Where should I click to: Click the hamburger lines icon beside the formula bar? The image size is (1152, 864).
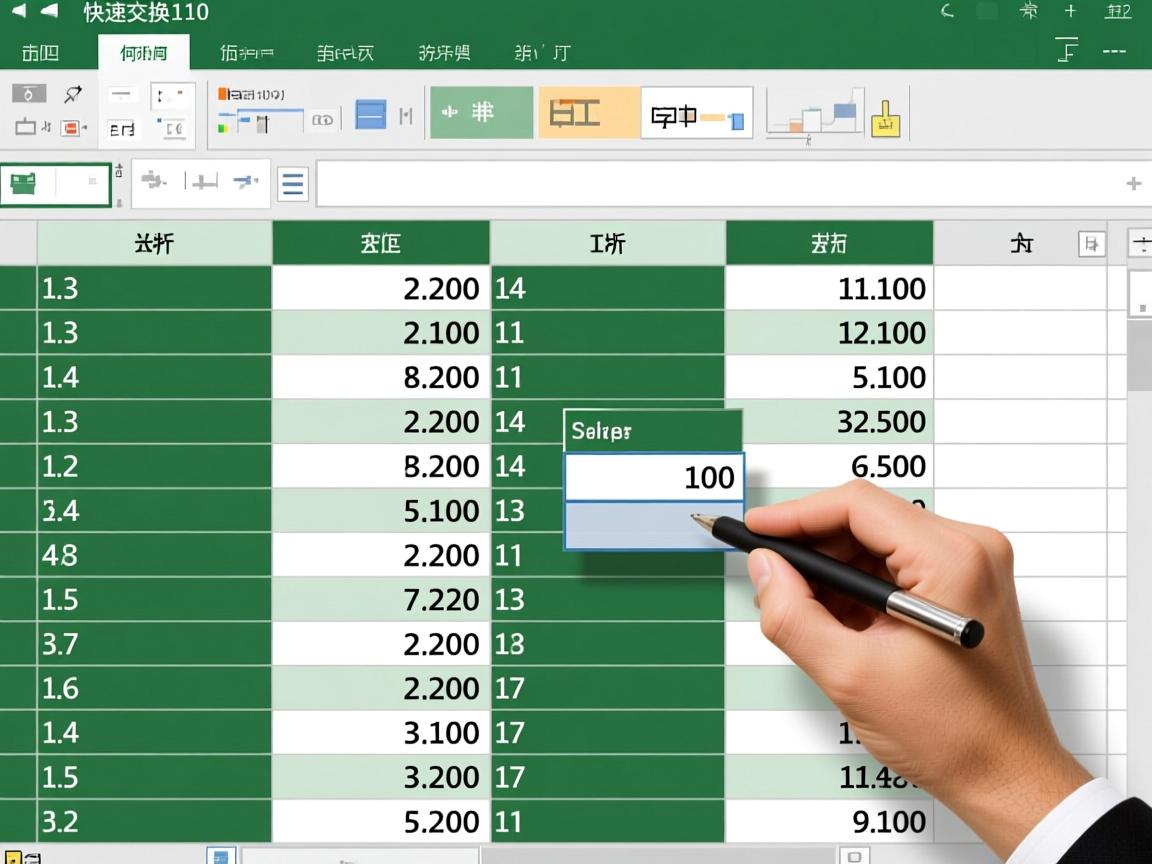293,183
